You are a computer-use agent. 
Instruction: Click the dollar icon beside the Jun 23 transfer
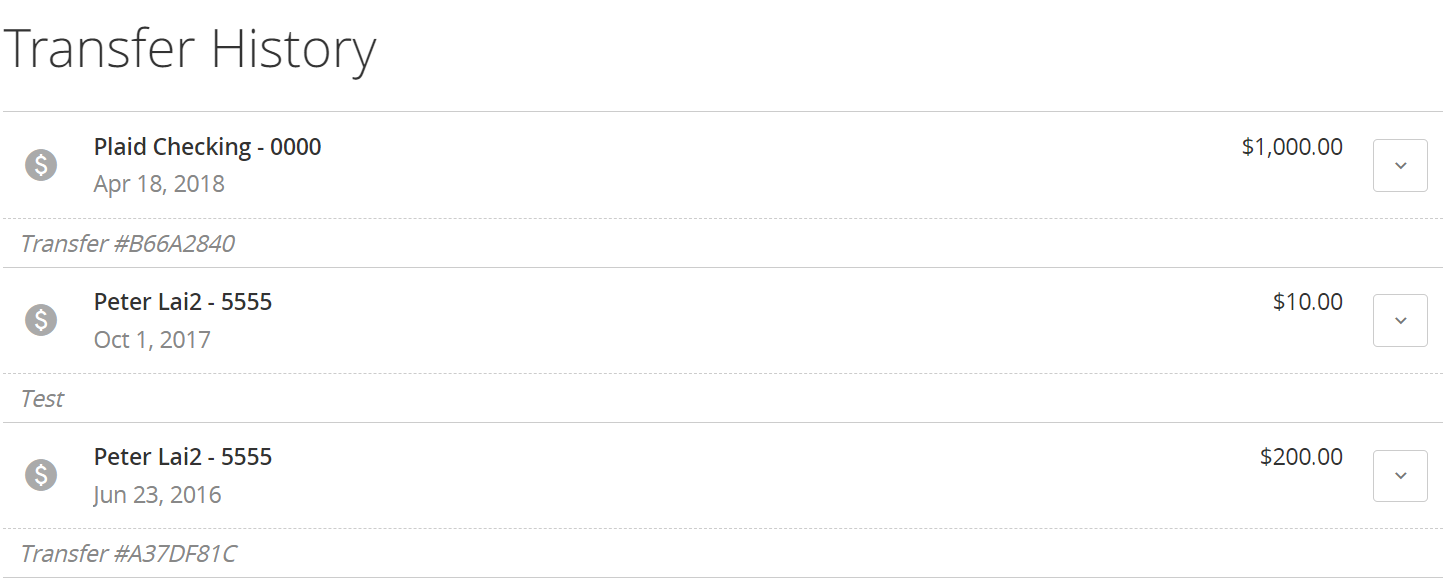tap(41, 475)
